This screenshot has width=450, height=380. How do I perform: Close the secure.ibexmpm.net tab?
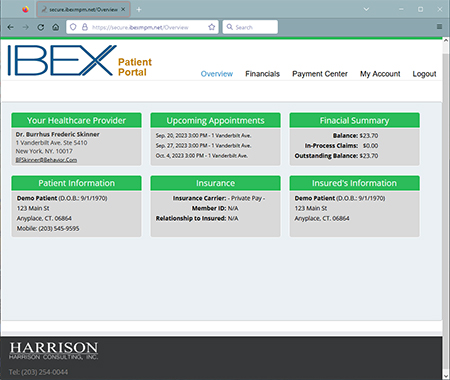click(x=123, y=9)
